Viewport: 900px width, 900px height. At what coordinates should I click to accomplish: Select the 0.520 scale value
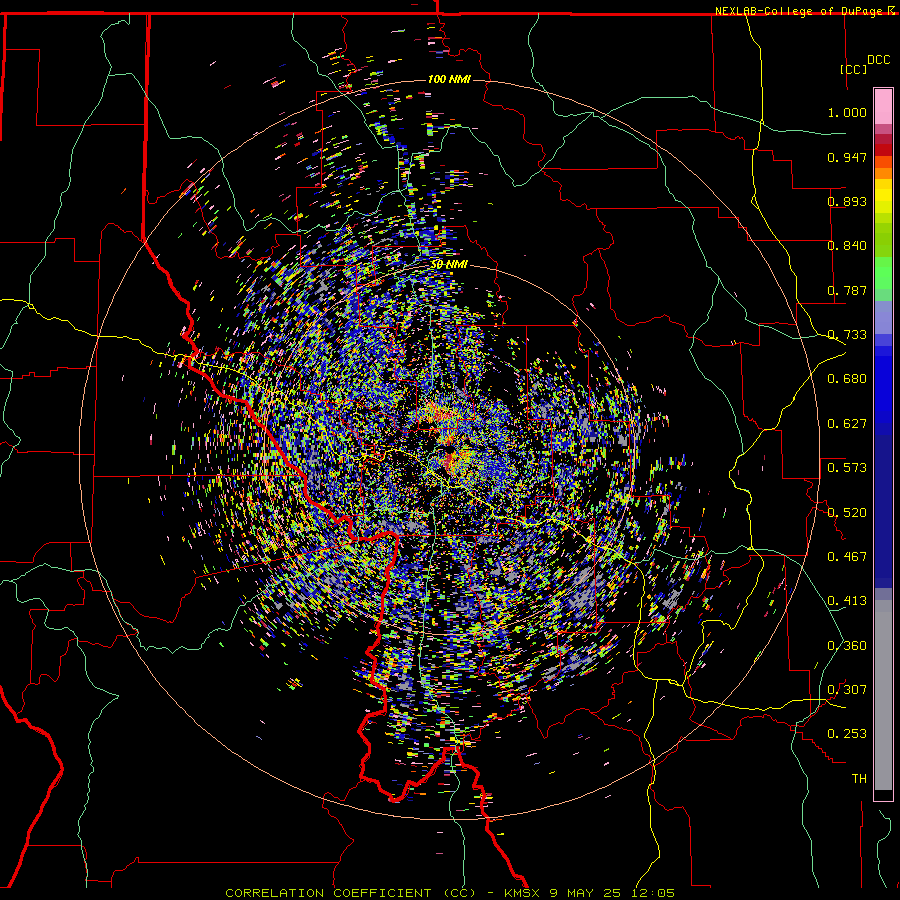pos(847,513)
